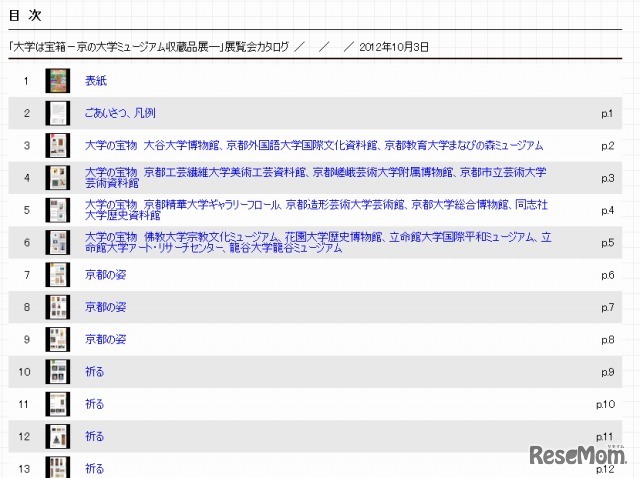Click the catalog title 大学は宝箱 text

coord(149,47)
